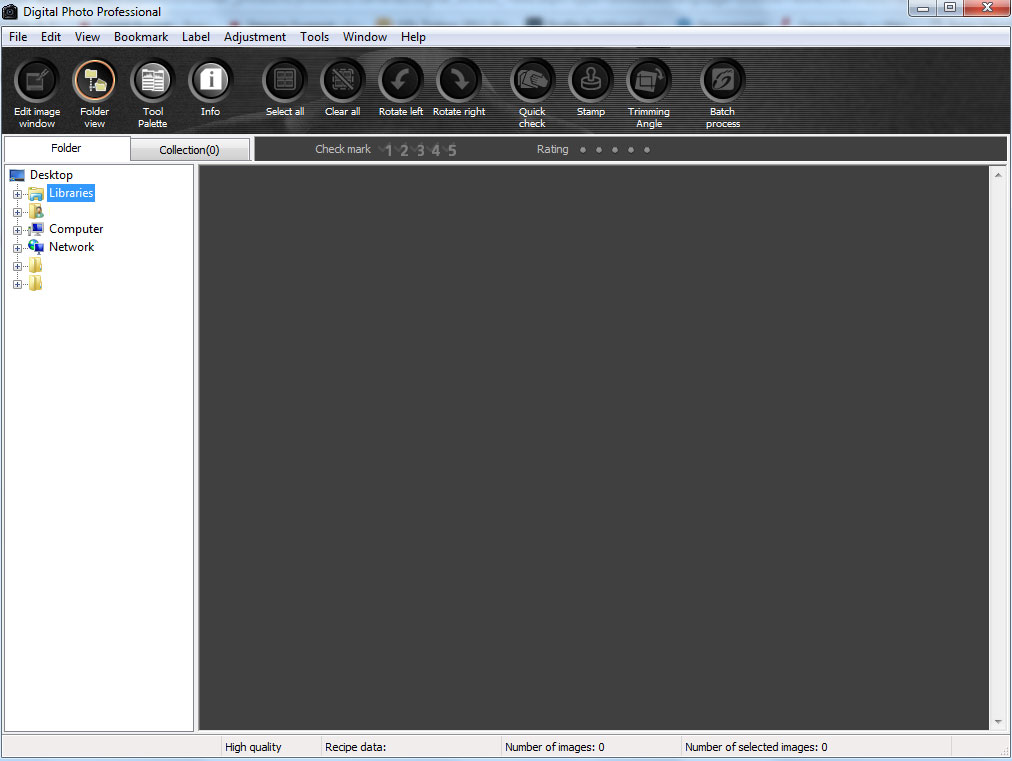Click the Select all toolbar icon
This screenshot has height=761, width=1012.
point(284,82)
